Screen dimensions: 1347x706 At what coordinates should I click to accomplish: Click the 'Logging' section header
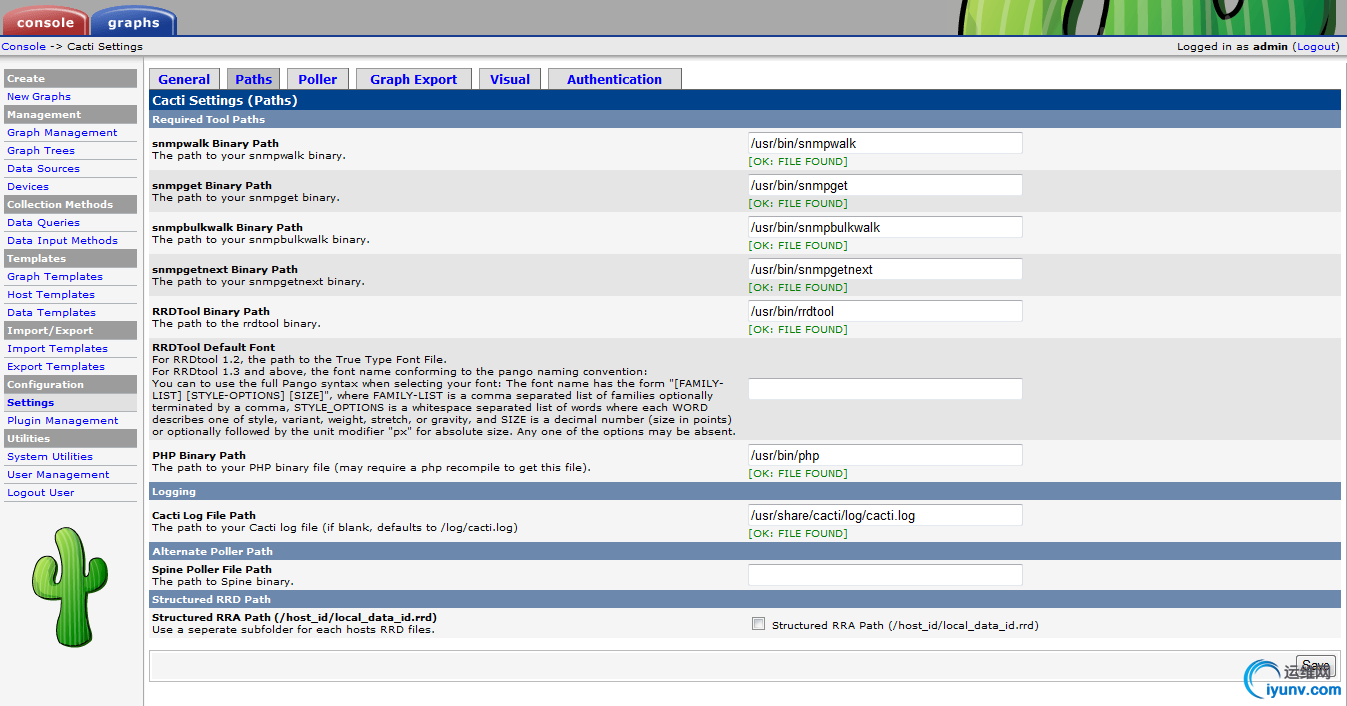[x=744, y=491]
